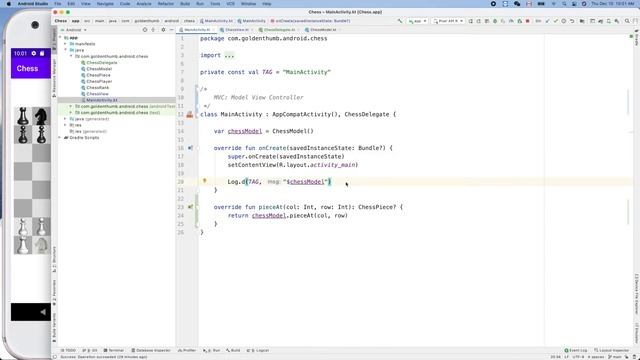640x360 pixels.
Task: Open the VCS menu
Action: [231, 4]
